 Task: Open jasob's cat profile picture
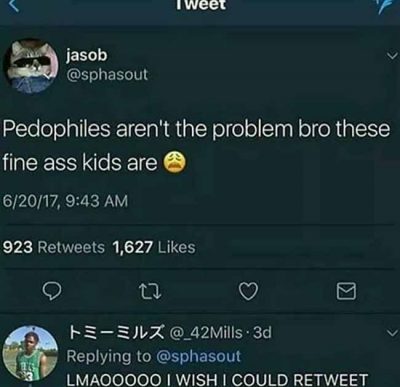31,66
